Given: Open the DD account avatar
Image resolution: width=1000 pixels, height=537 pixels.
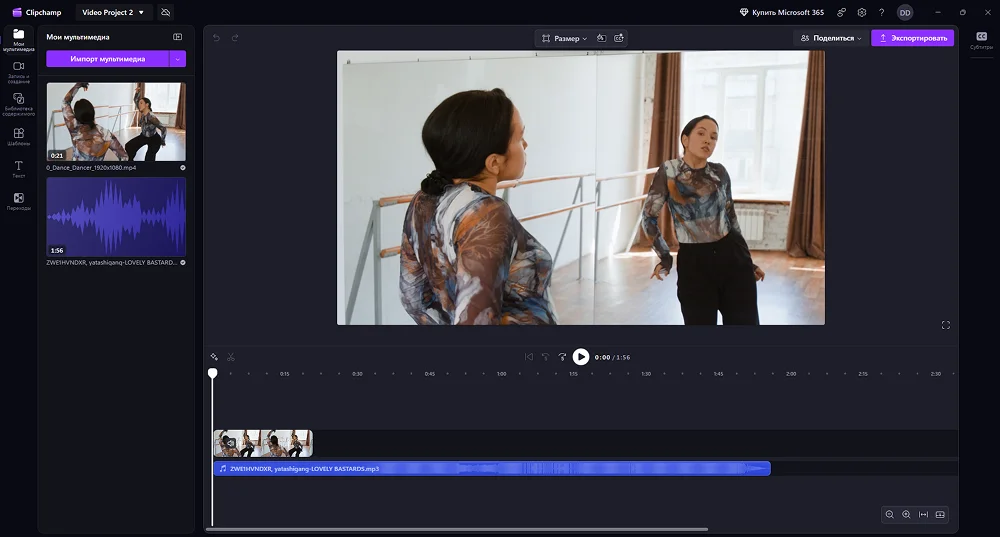Looking at the screenshot, I should [905, 12].
